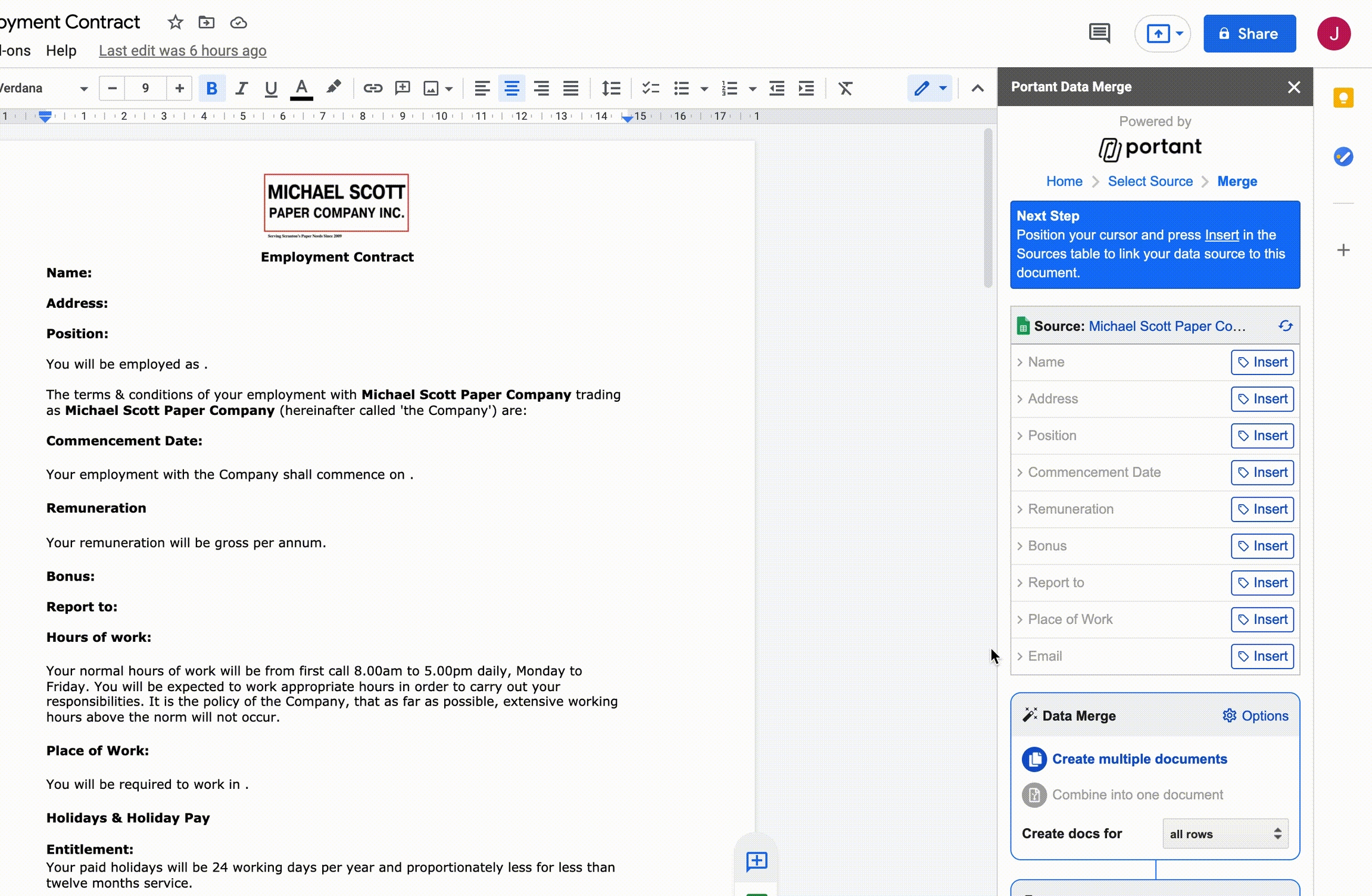Open the Help menu

point(61,51)
